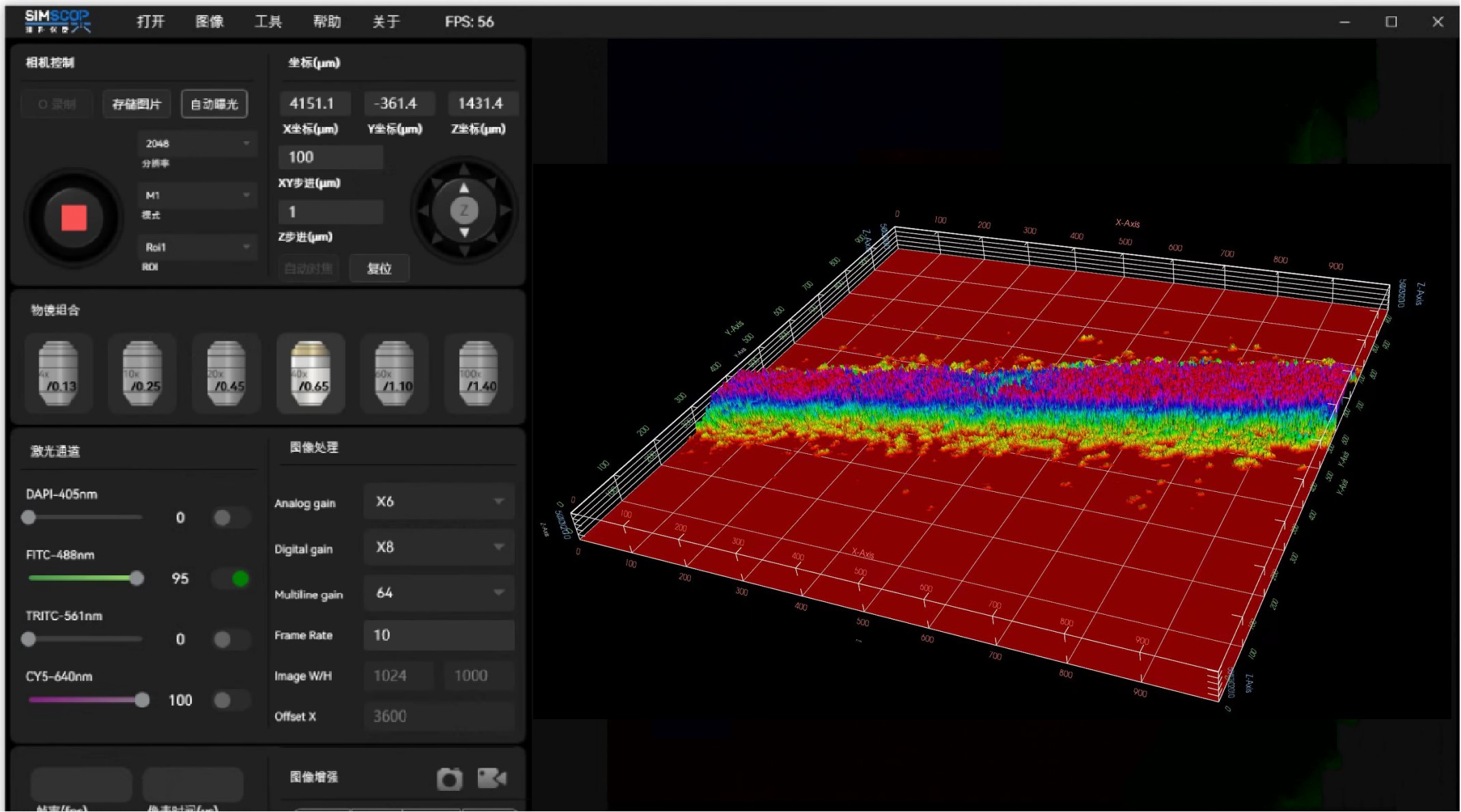Open the 图像 menu
Screen dimensions: 1461x812
(x=209, y=22)
